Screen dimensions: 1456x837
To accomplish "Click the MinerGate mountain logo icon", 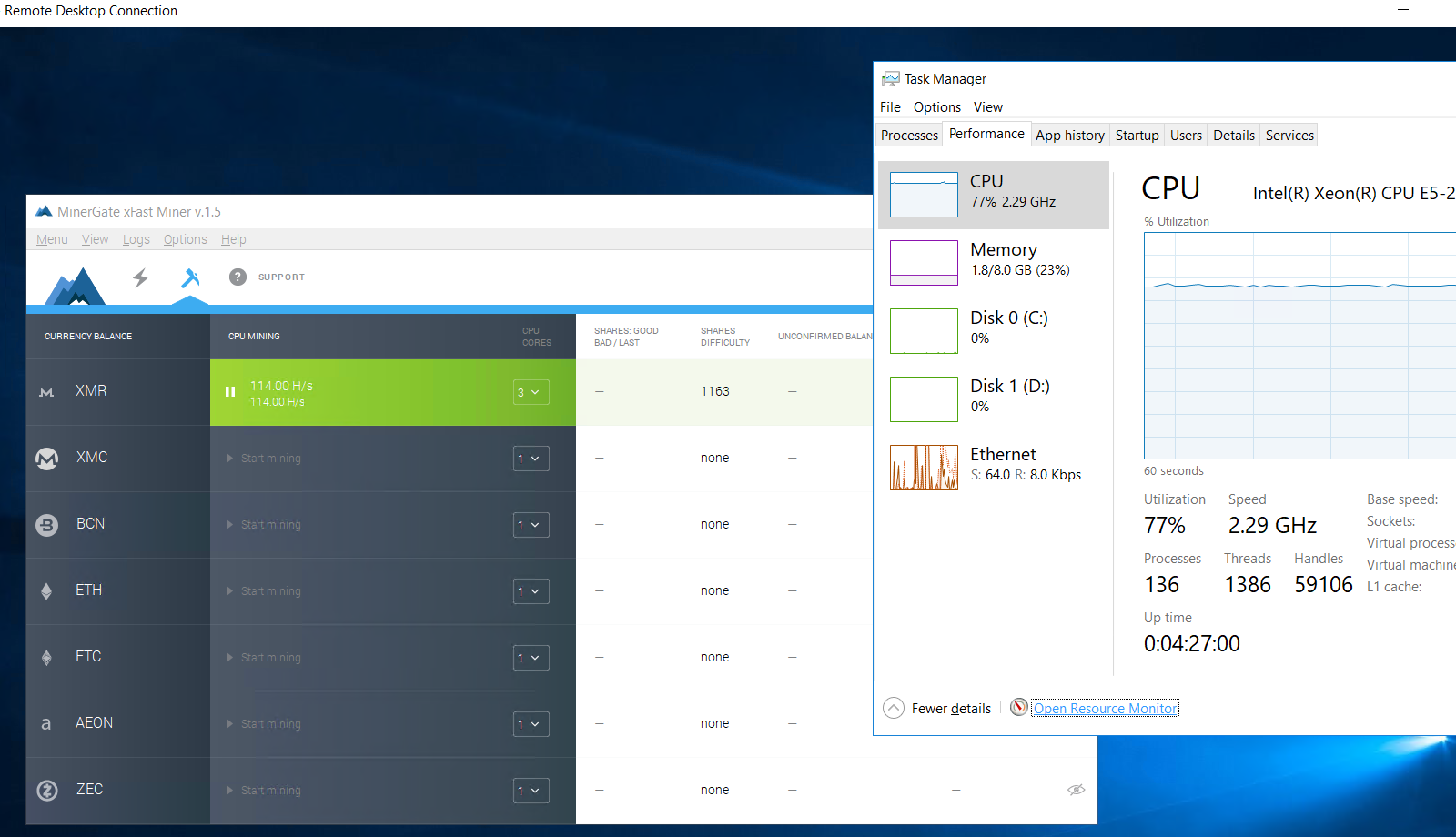I will [76, 287].
